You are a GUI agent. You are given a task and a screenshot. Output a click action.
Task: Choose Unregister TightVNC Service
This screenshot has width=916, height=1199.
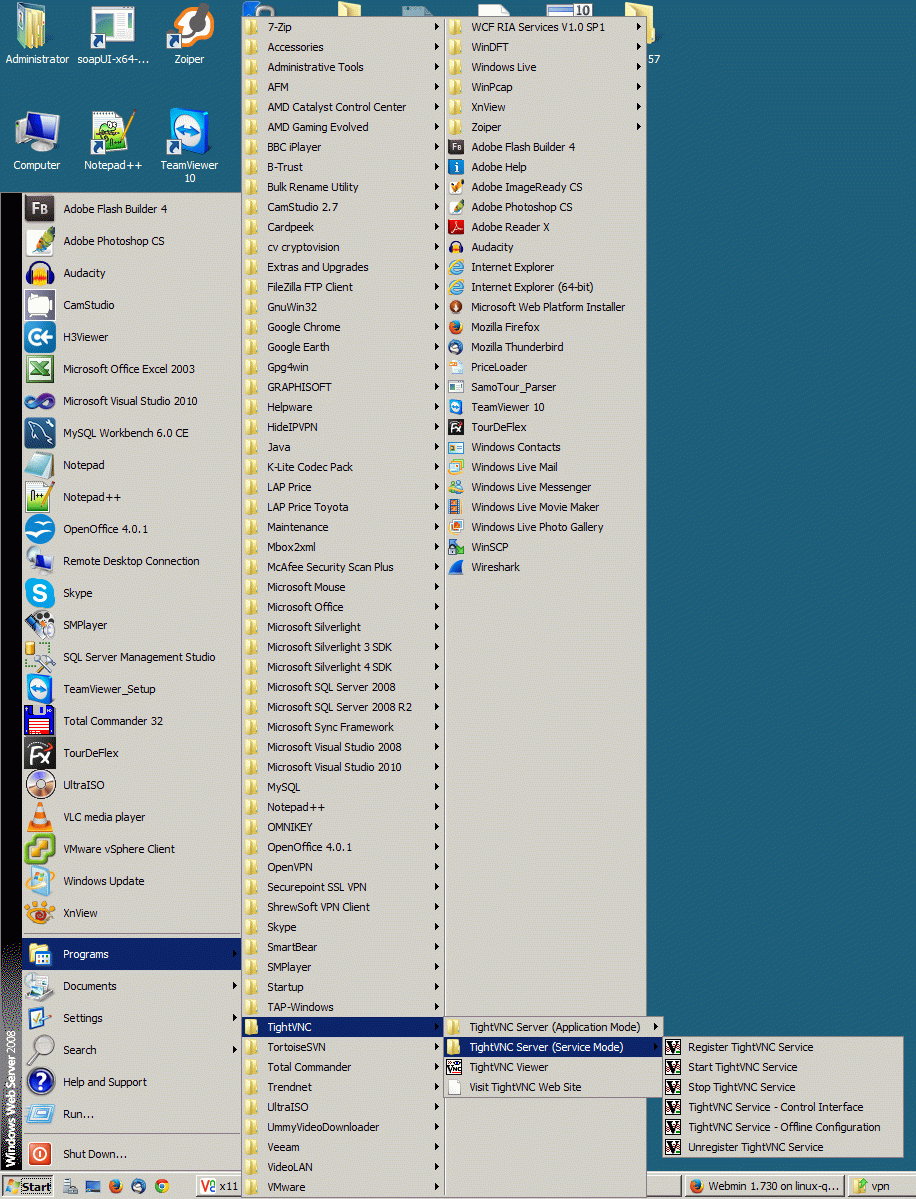pos(783,1147)
